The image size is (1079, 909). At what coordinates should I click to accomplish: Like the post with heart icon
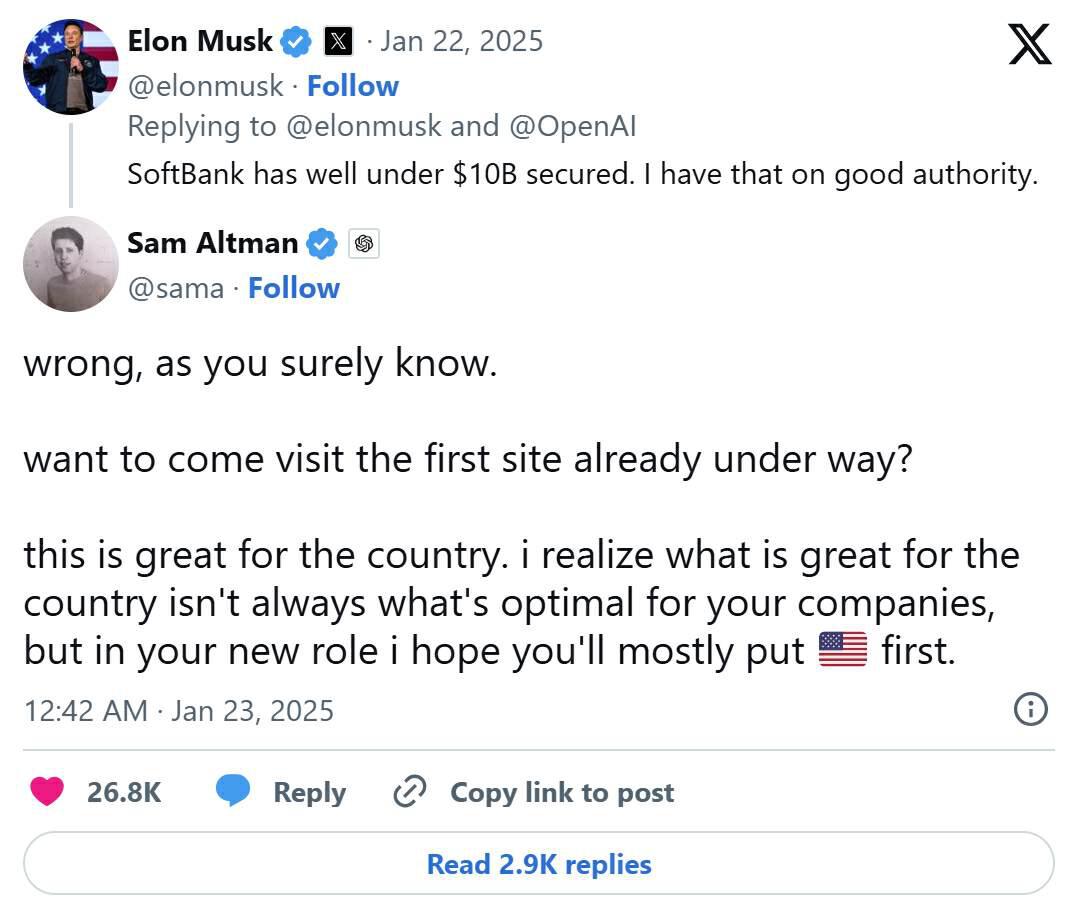tap(46, 792)
